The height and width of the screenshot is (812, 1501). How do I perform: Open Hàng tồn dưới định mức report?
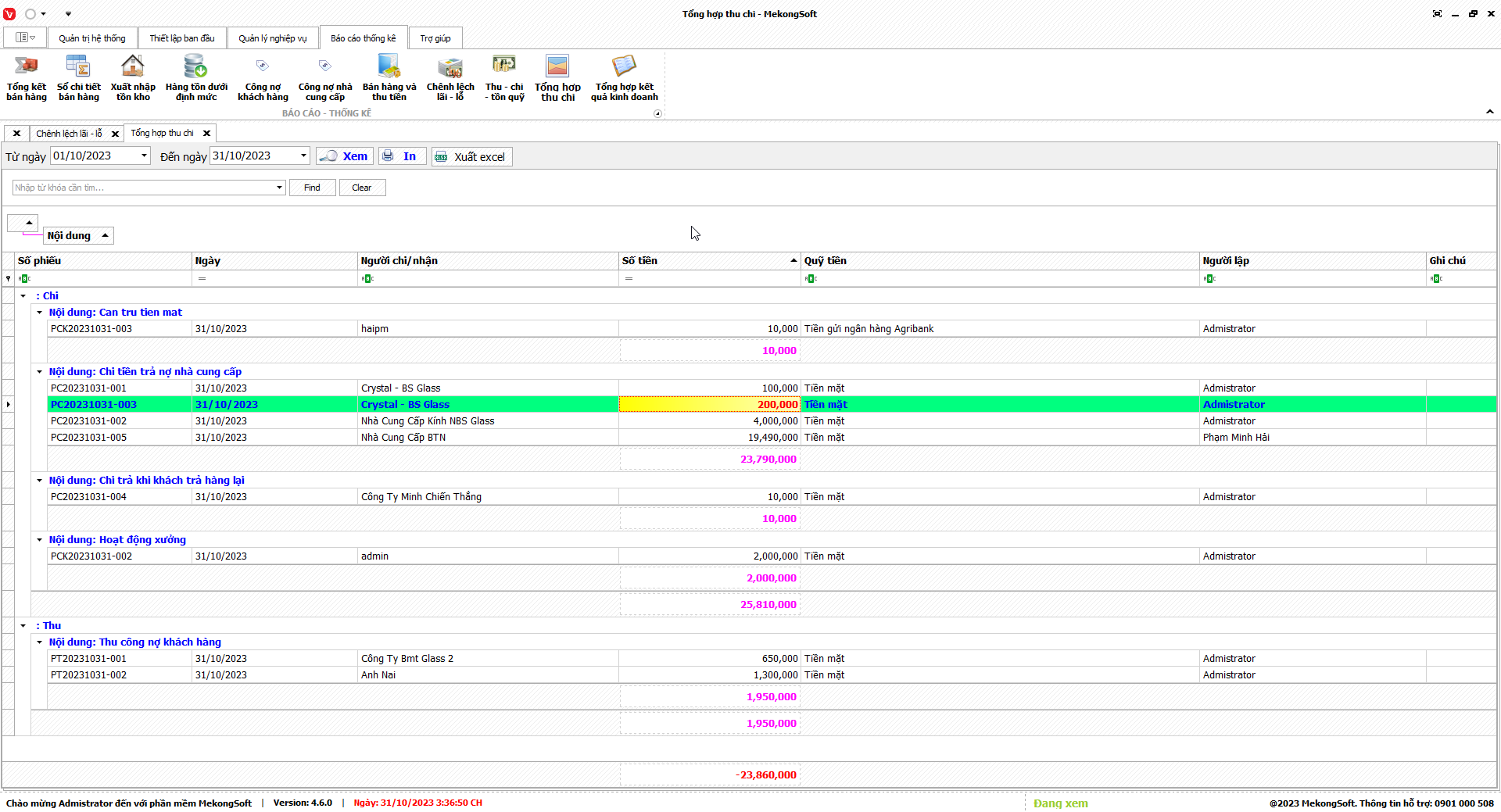pyautogui.click(x=196, y=77)
